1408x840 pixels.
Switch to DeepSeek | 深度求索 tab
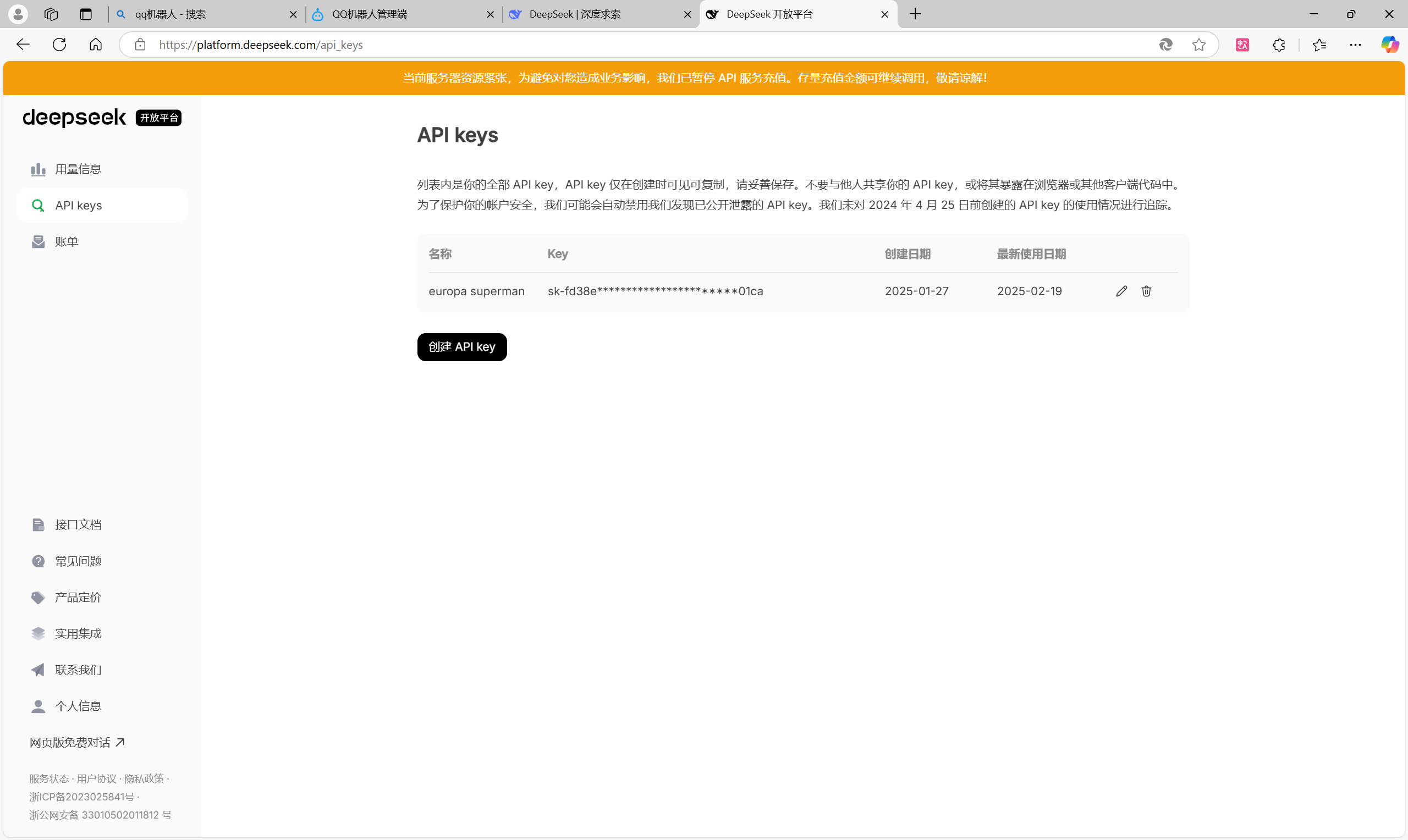point(601,14)
